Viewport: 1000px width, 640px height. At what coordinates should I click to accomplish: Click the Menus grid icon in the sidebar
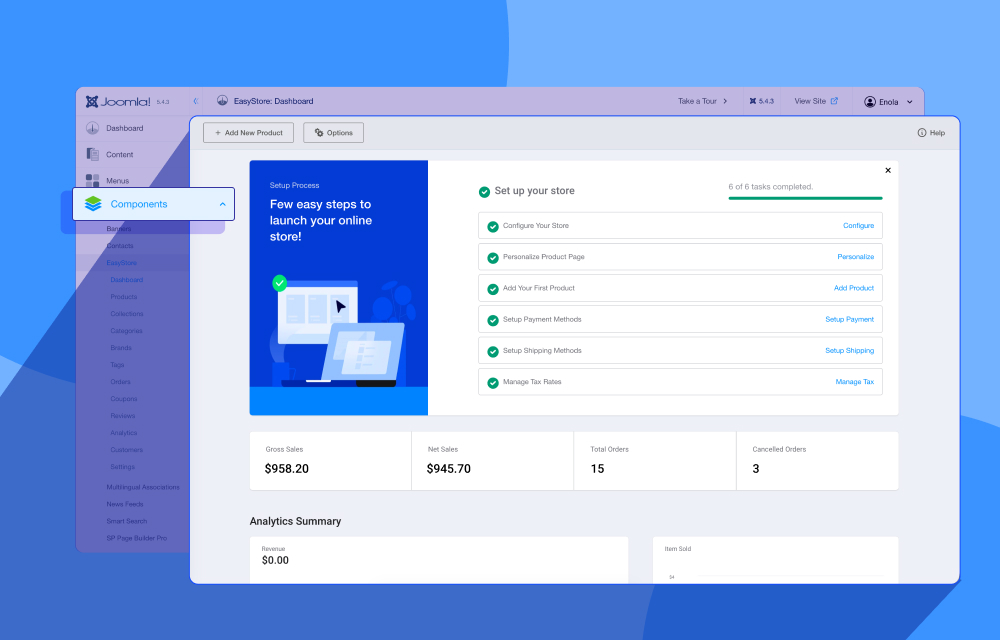pyautogui.click(x=92, y=180)
